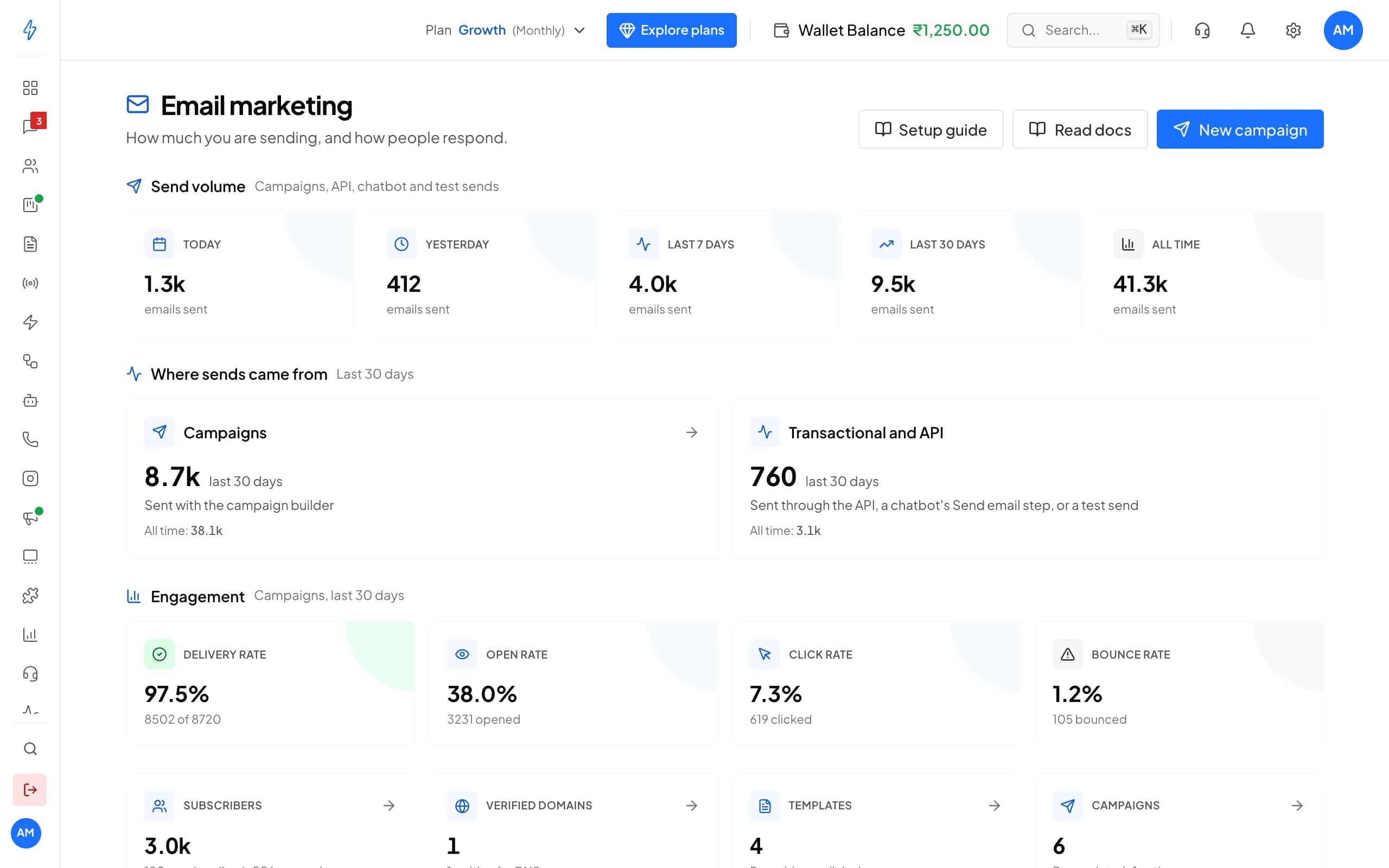This screenshot has width=1389, height=868.
Task: Open contacts people icon in sidebar
Action: point(30,166)
